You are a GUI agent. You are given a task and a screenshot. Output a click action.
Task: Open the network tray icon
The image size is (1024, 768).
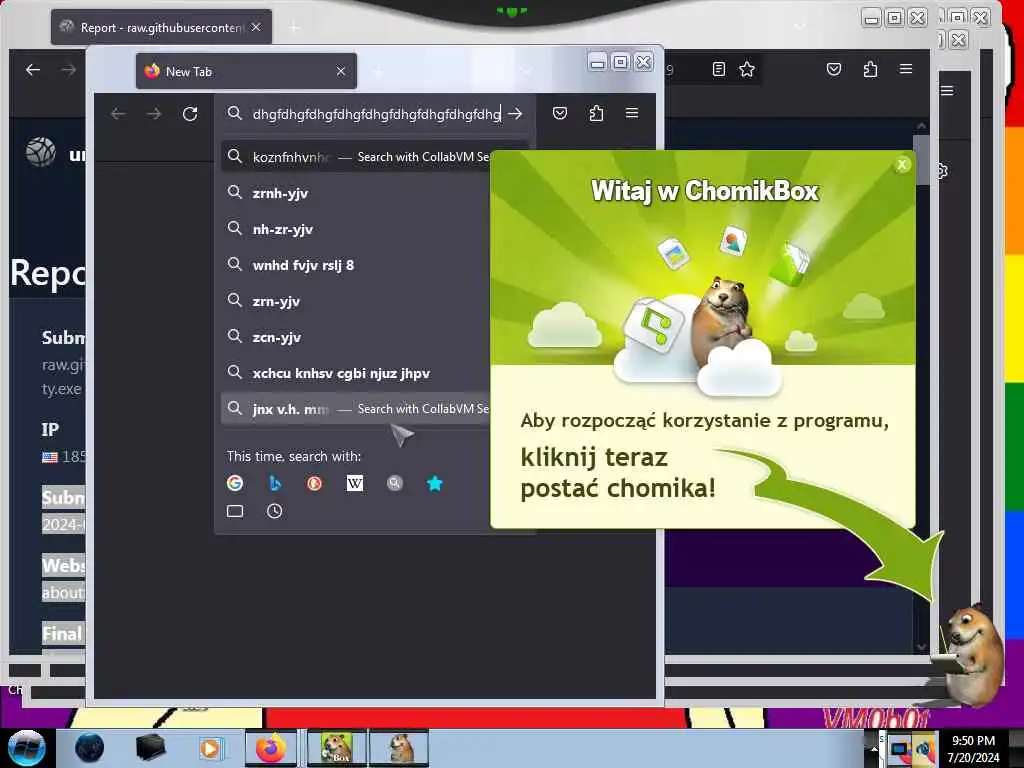(898, 750)
